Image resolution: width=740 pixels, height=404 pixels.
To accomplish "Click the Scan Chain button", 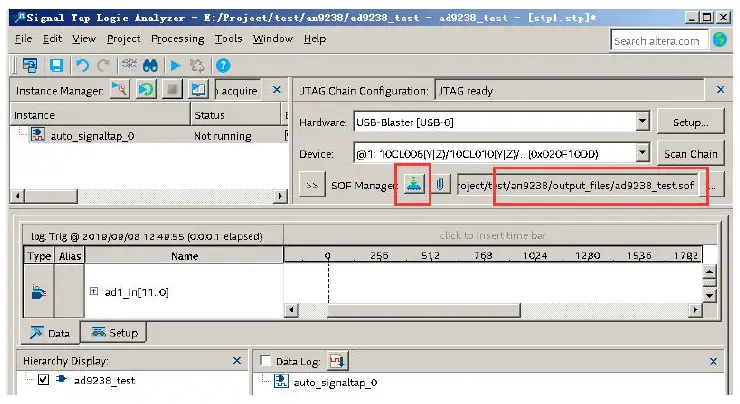I will [x=690, y=154].
